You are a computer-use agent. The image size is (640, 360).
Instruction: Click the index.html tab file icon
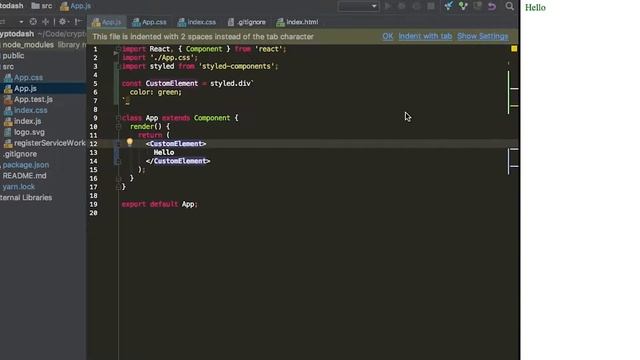280,22
